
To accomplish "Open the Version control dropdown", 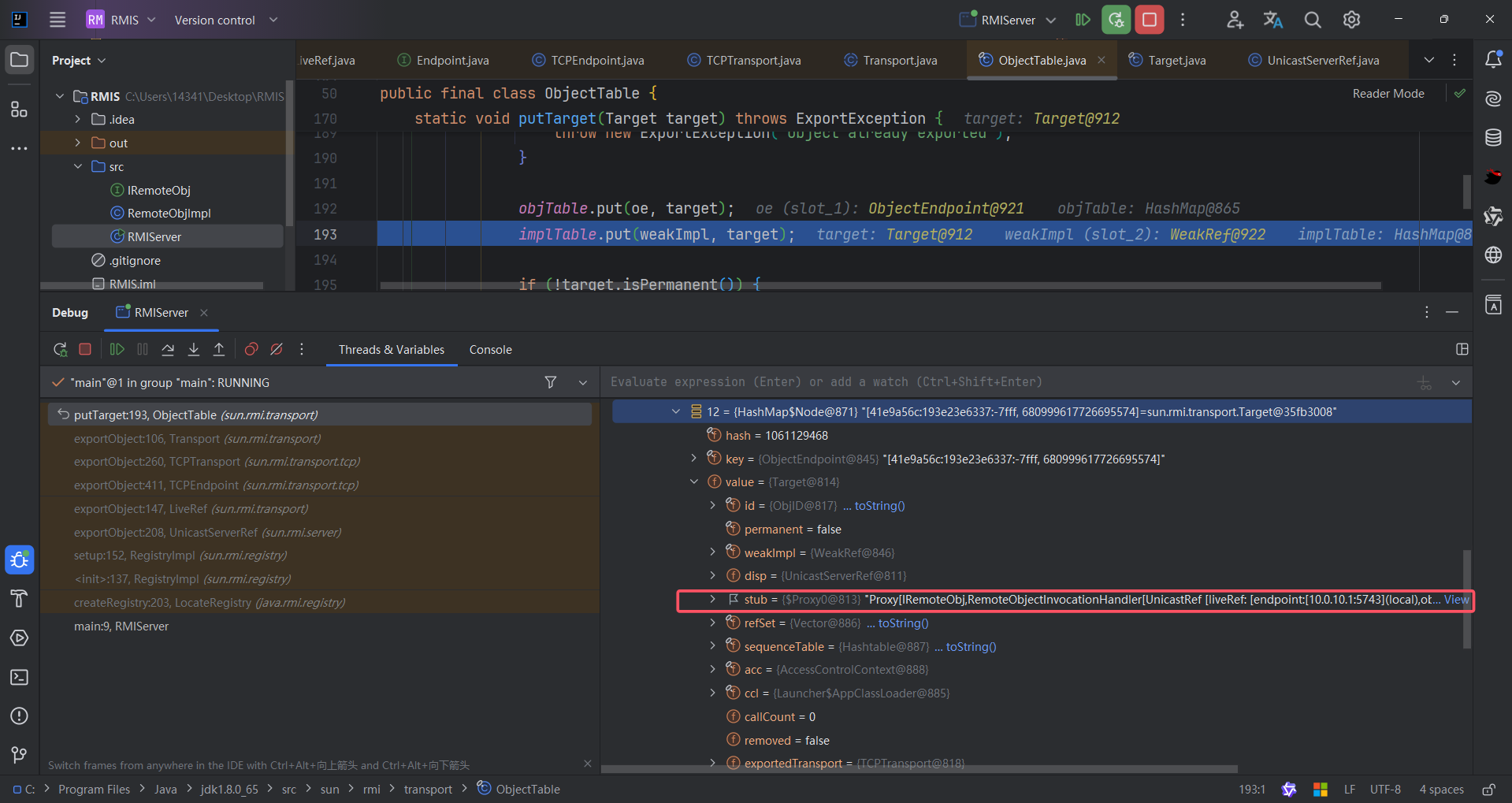I will coord(226,20).
